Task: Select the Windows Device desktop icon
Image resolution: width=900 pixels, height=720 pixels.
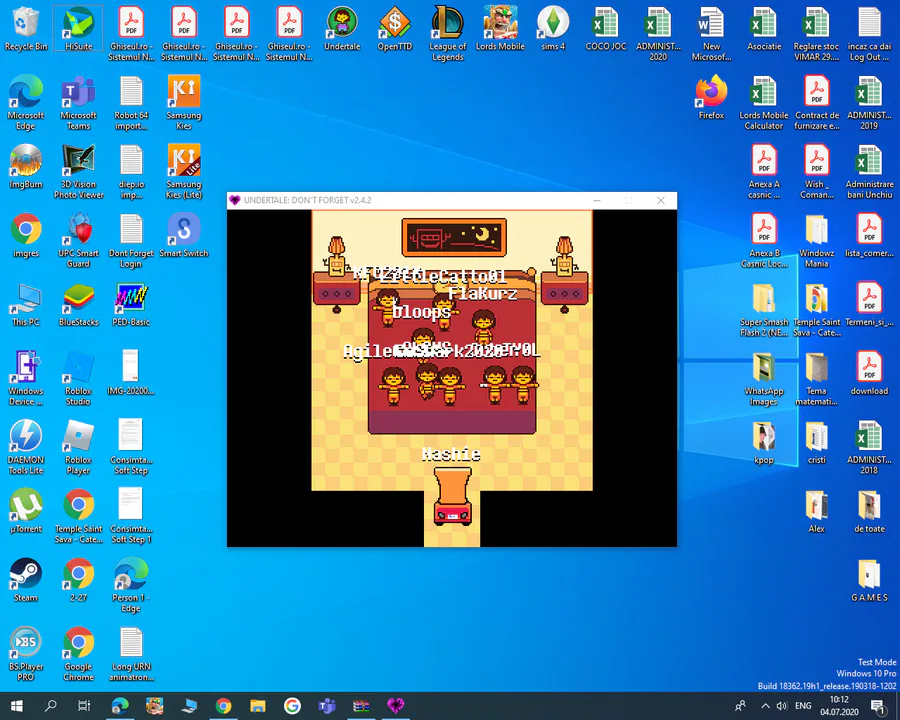Action: 25,378
